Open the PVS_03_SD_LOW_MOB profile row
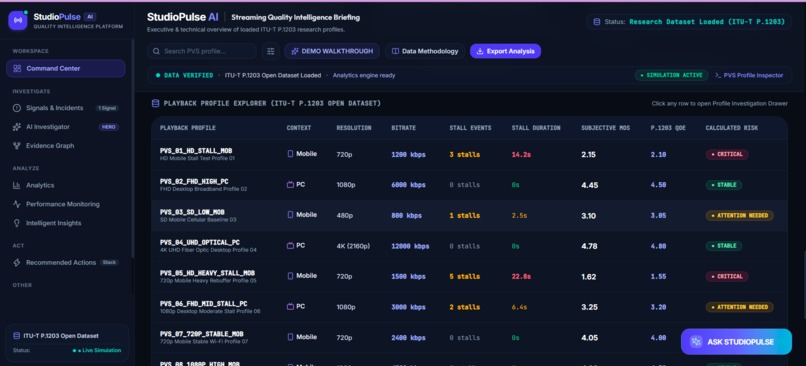The height and width of the screenshot is (366, 806). (469, 215)
